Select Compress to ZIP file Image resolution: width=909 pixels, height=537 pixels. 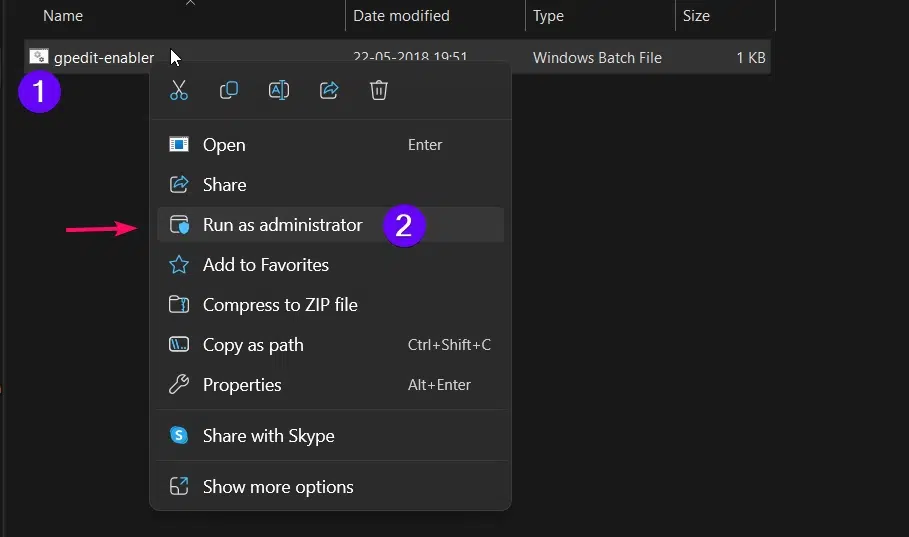pyautogui.click(x=330, y=304)
